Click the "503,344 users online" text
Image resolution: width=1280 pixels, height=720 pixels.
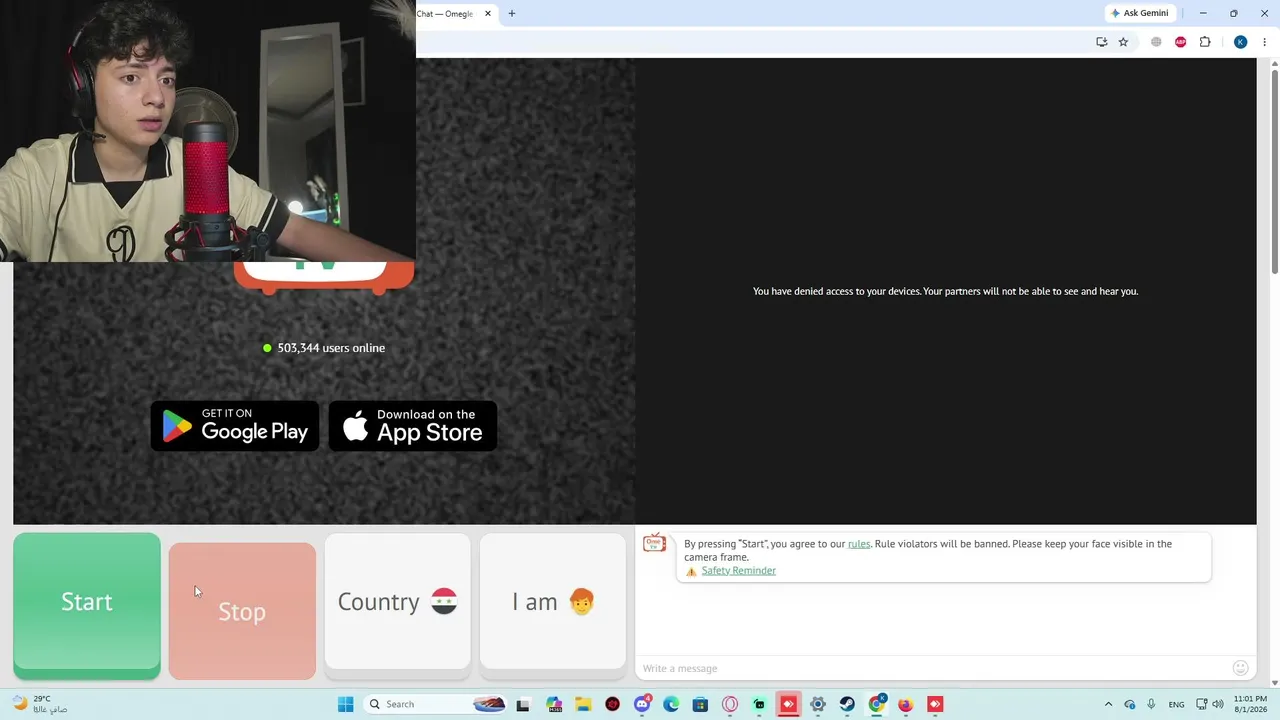click(x=331, y=348)
